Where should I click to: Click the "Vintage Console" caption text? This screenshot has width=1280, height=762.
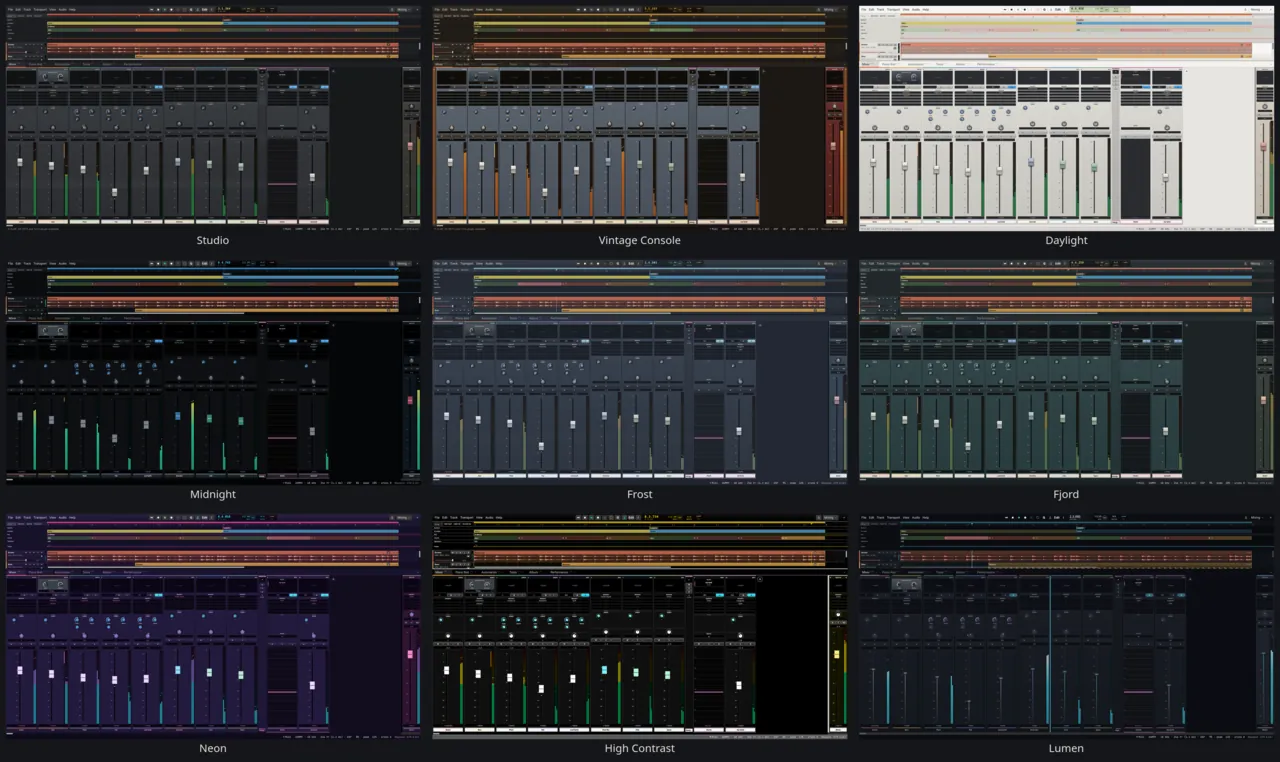640,240
